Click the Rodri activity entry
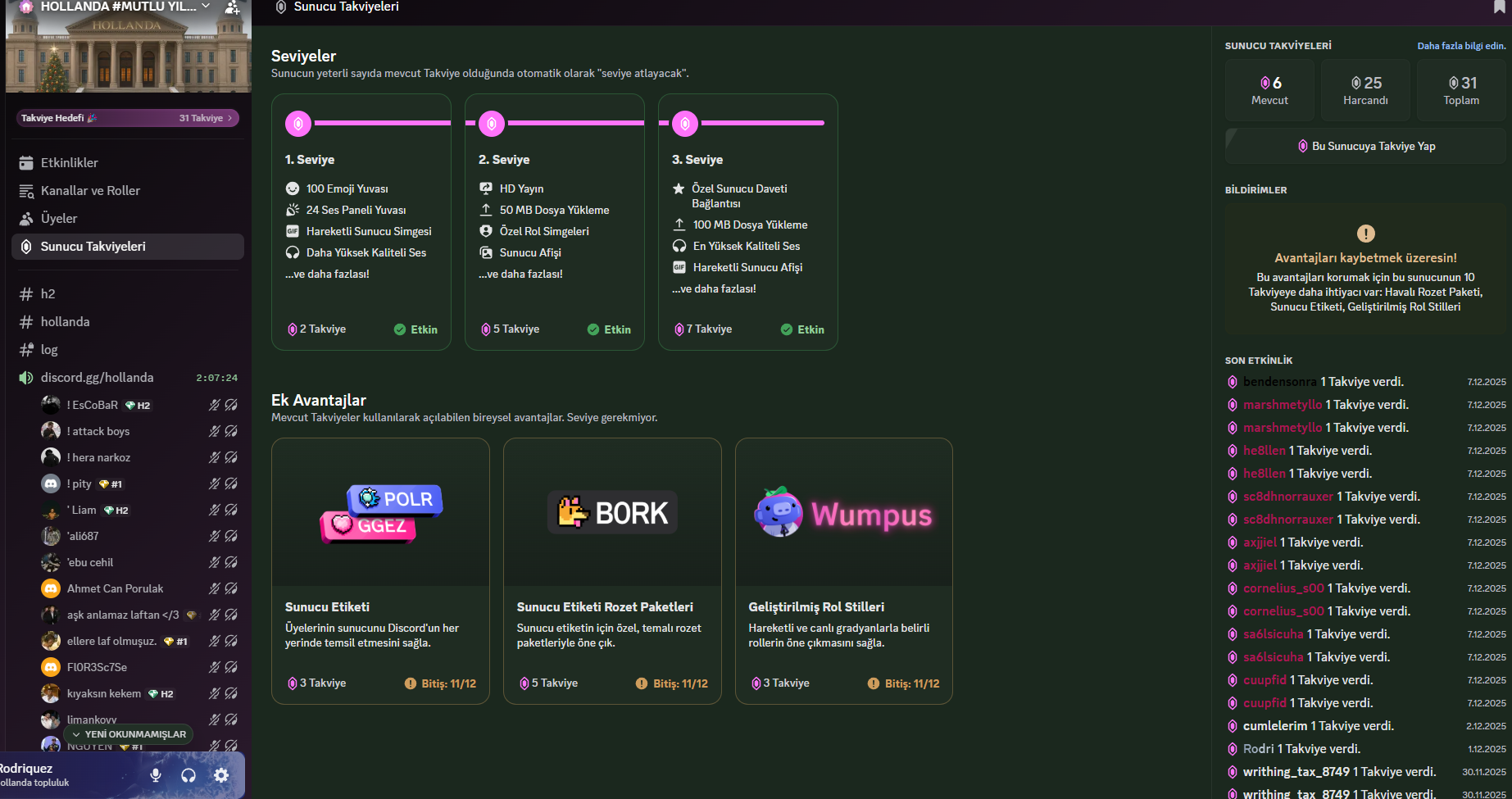 1366,749
